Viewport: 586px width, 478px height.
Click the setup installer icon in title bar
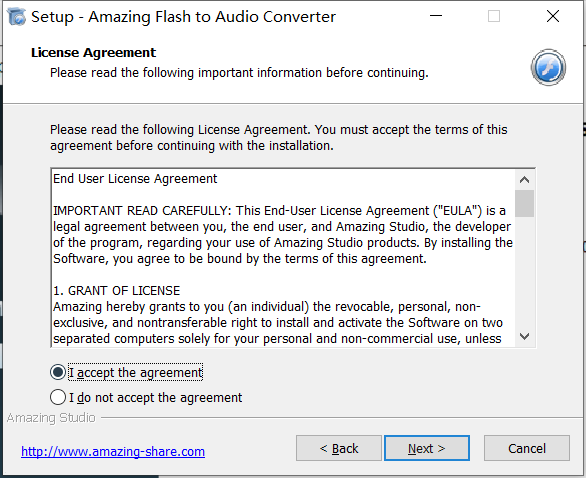16,17
